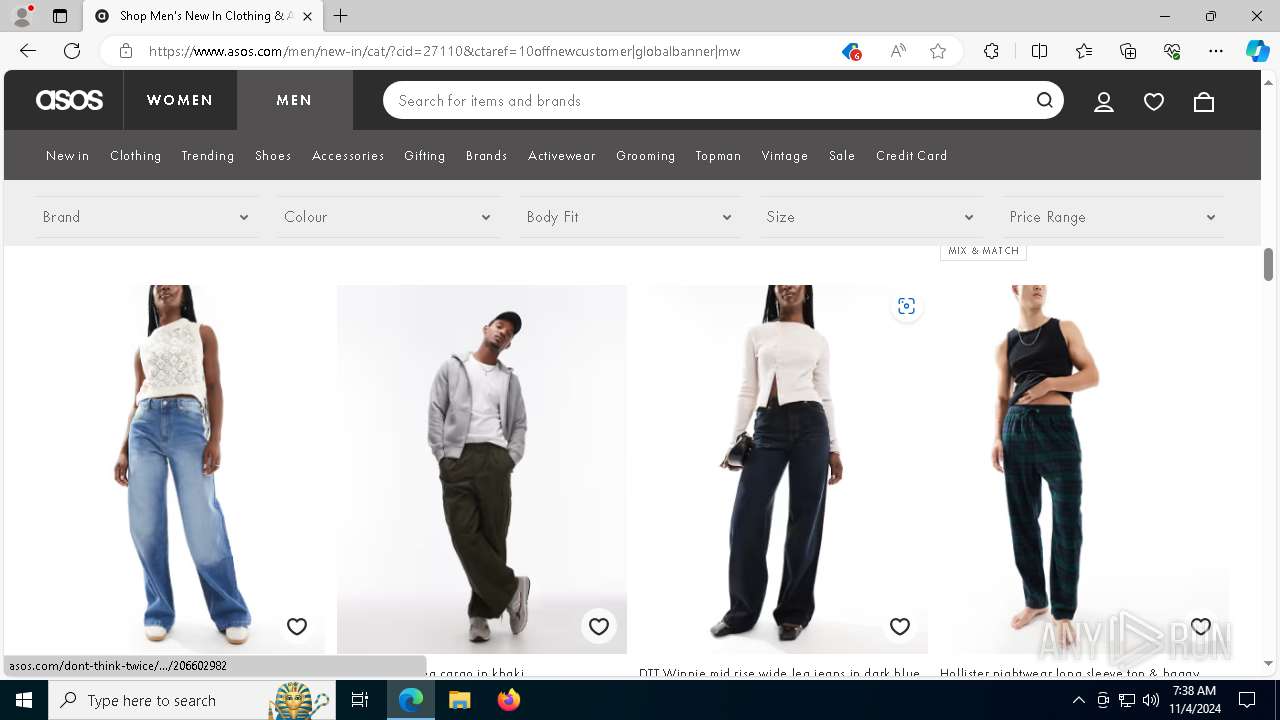Expand the Colour filter dropdown
Image resolution: width=1280 pixels, height=720 pixels.
pos(388,217)
